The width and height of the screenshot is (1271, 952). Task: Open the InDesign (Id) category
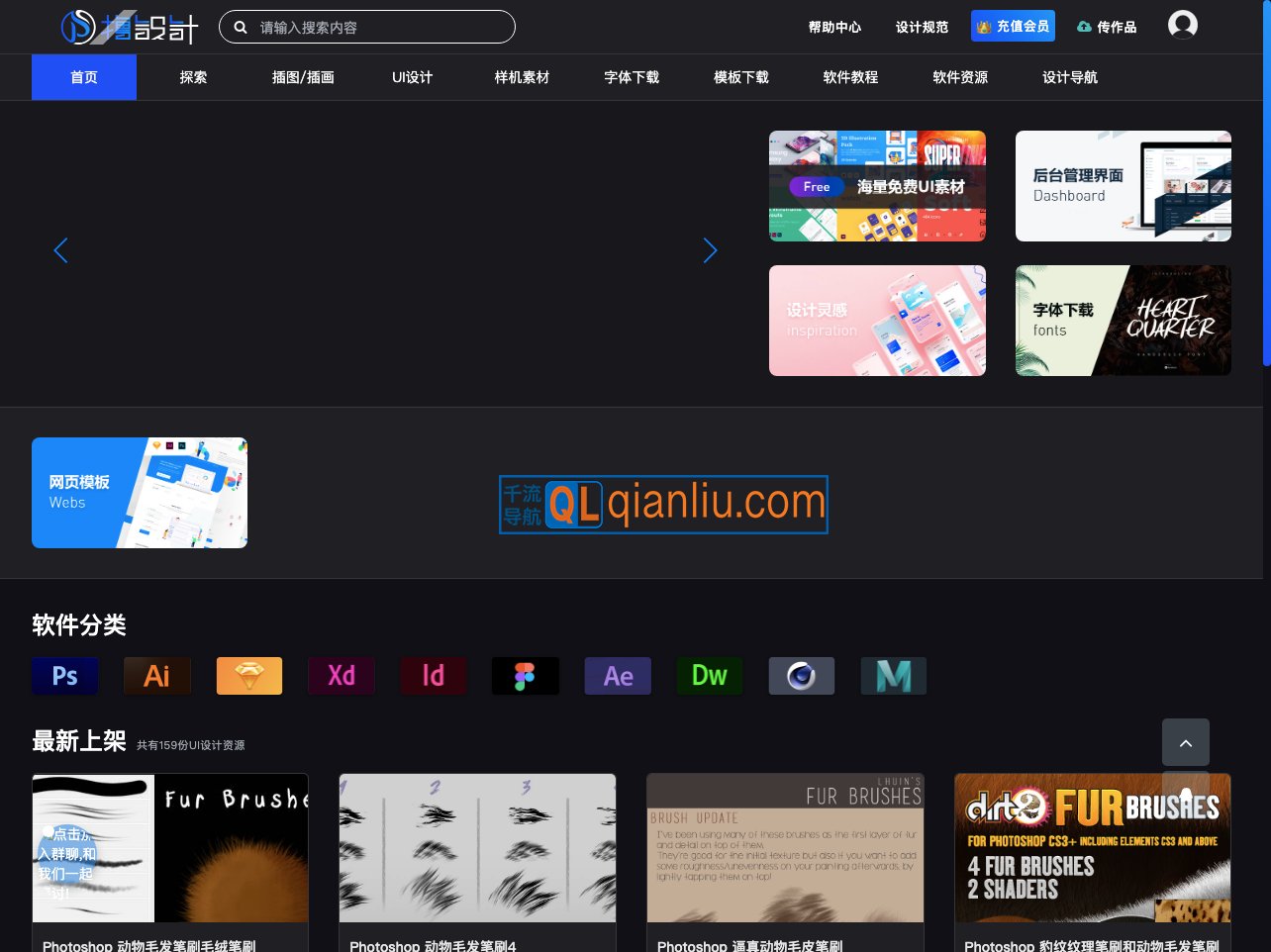[x=433, y=676]
